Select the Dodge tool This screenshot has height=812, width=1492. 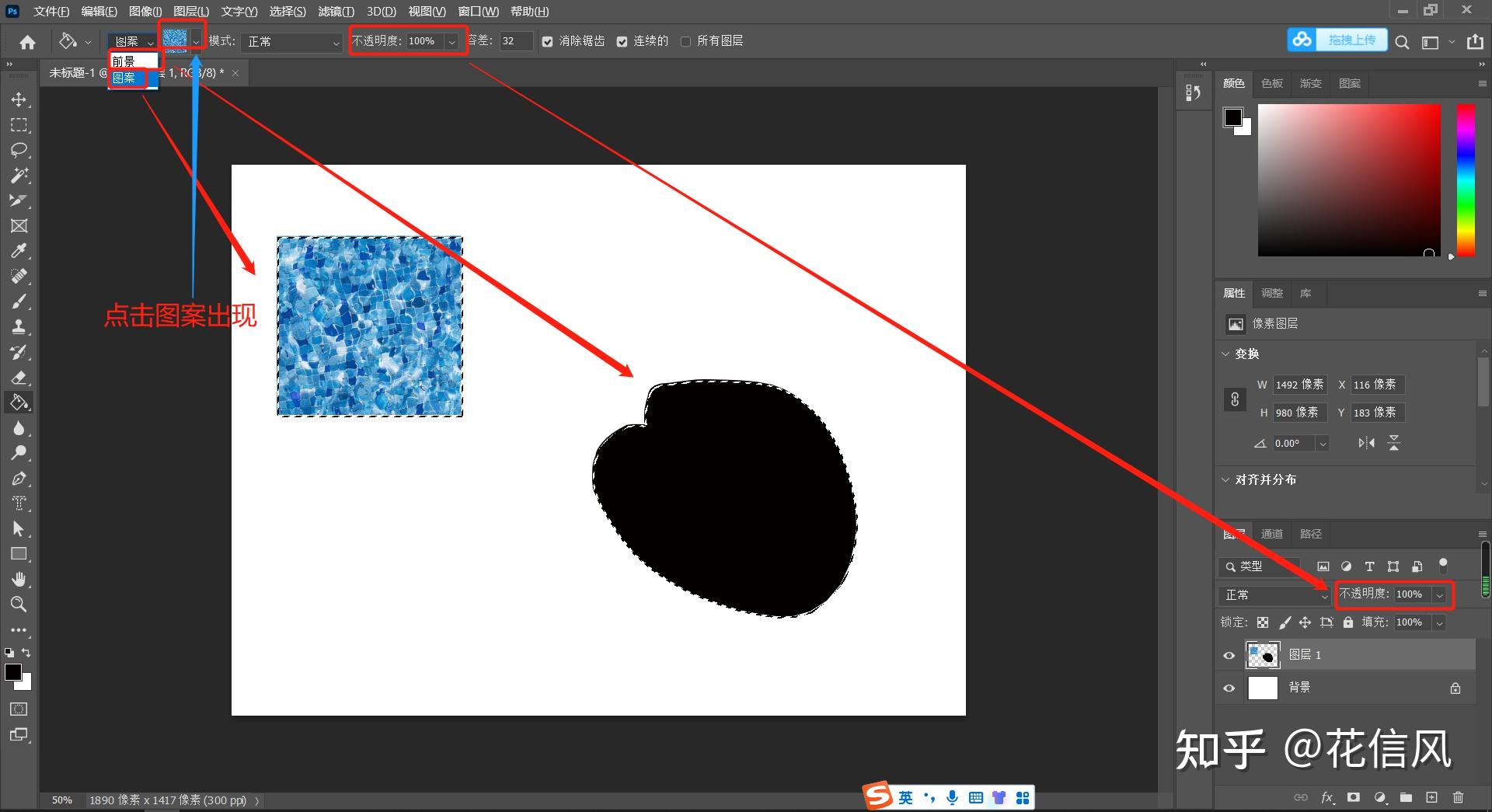pos(19,453)
